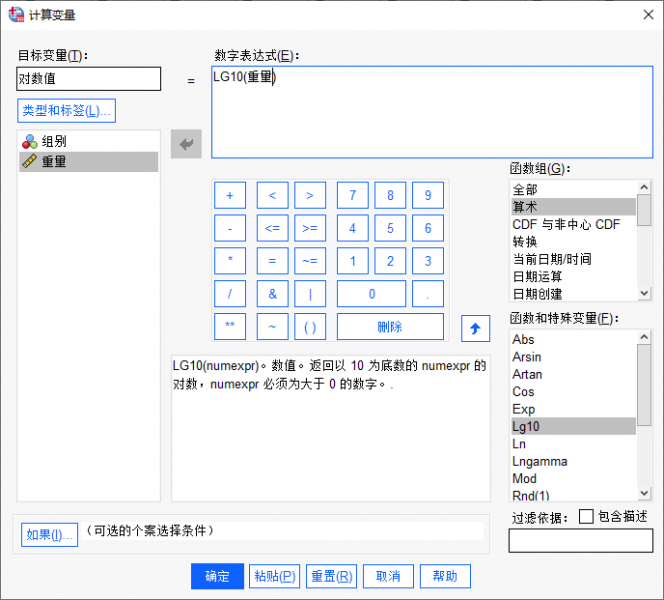Click the 类型和标签(L)... button

[x=66, y=111]
